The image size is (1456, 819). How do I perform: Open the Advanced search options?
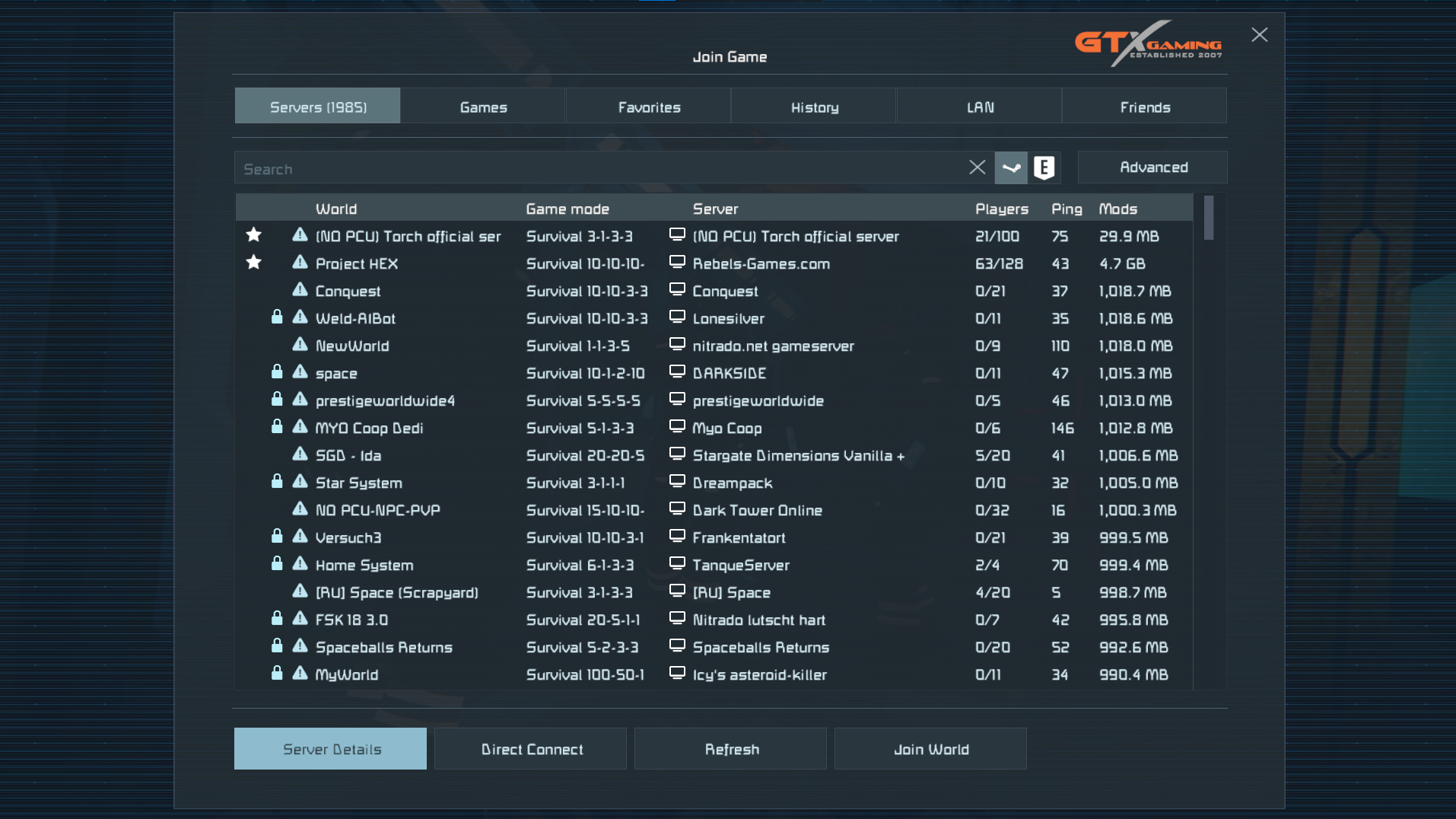coord(1152,167)
